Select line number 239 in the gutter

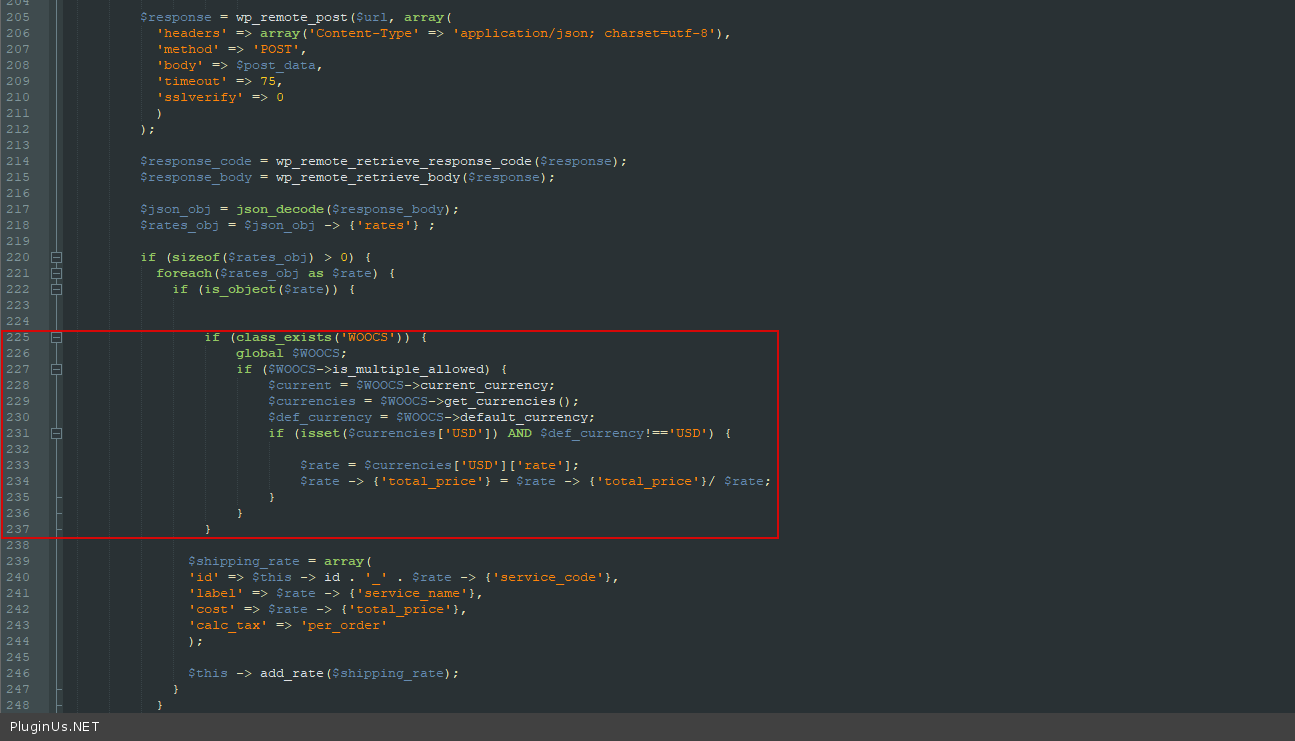point(19,561)
